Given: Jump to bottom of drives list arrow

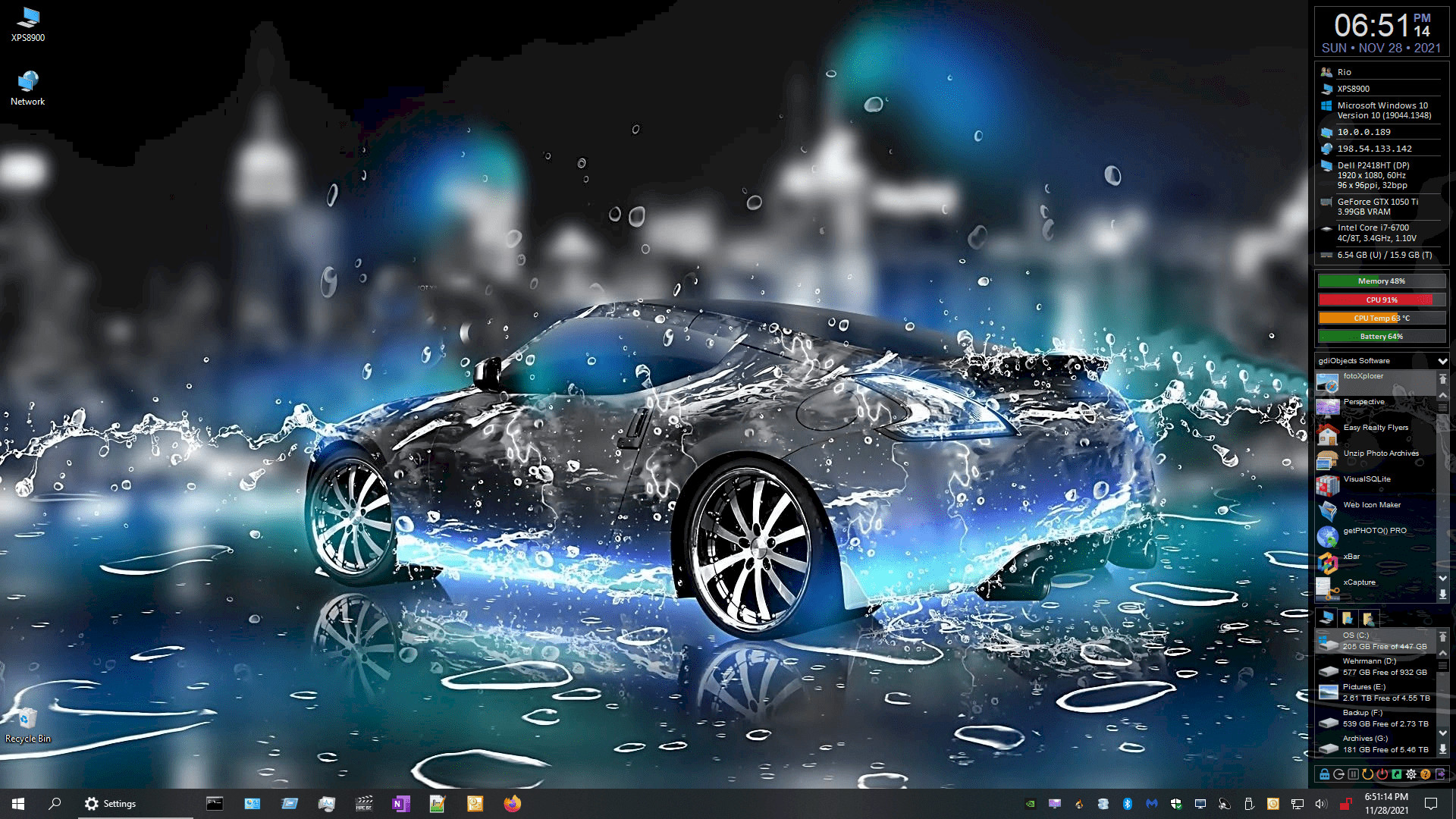Looking at the screenshot, I should 1442,749.
